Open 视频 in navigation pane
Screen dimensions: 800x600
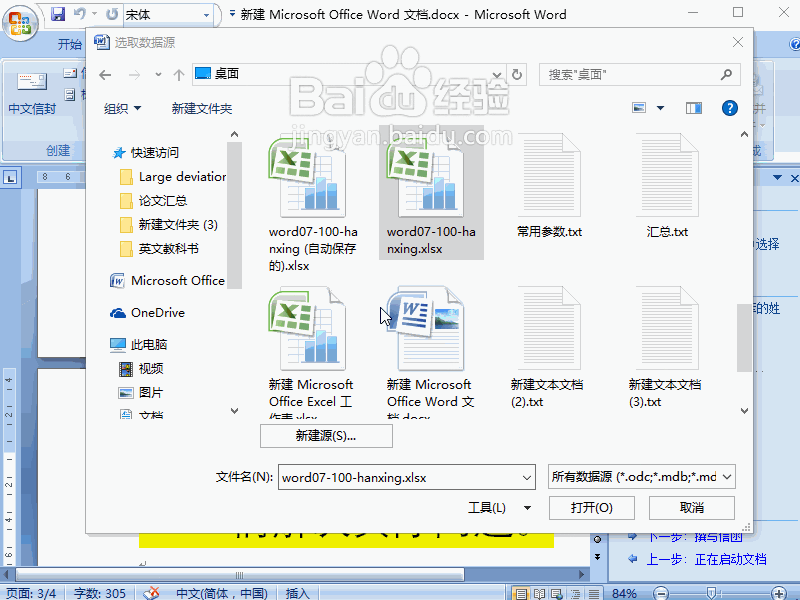[141, 368]
